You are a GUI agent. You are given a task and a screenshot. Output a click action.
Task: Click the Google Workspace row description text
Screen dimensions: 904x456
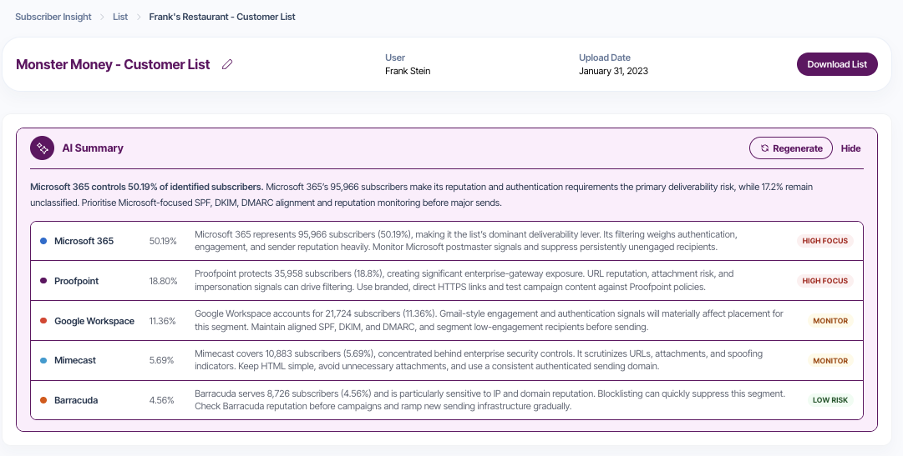pyautogui.click(x=489, y=321)
